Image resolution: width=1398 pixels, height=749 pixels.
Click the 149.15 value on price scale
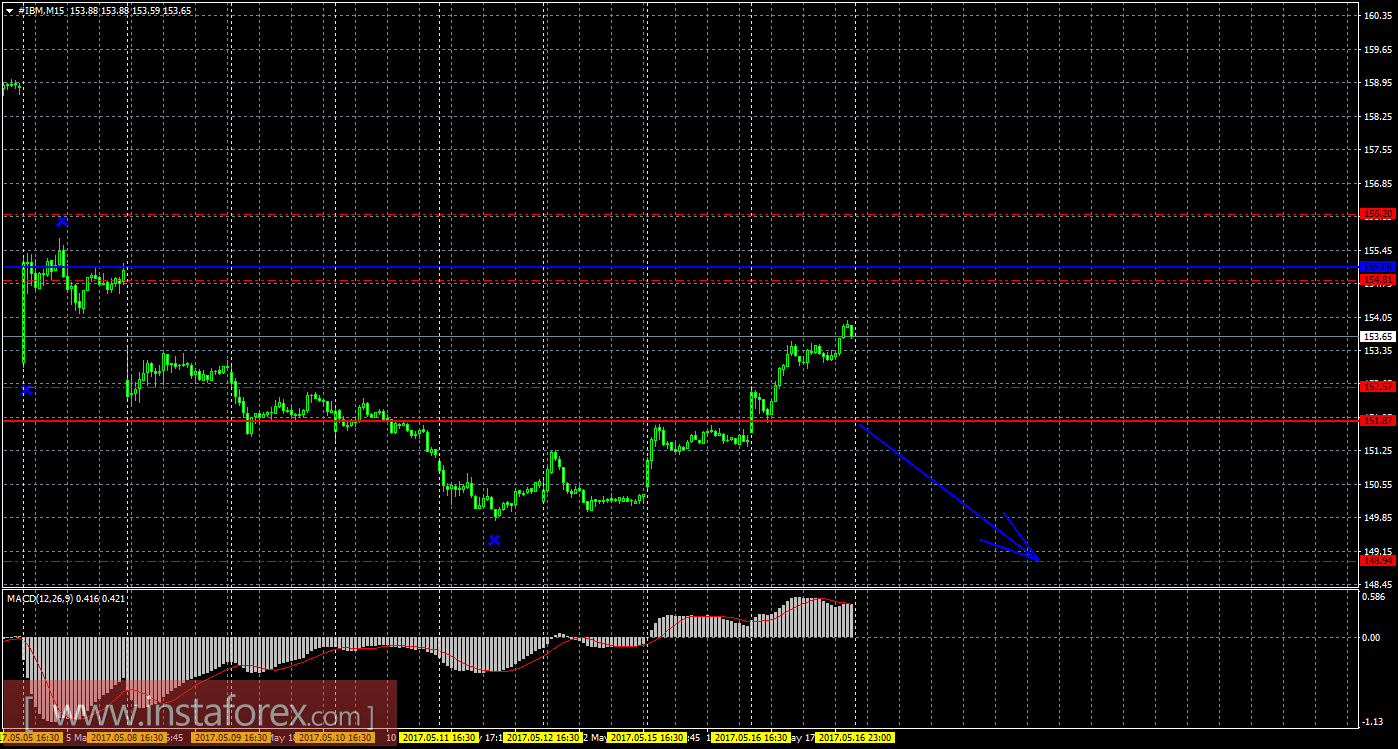1379,551
